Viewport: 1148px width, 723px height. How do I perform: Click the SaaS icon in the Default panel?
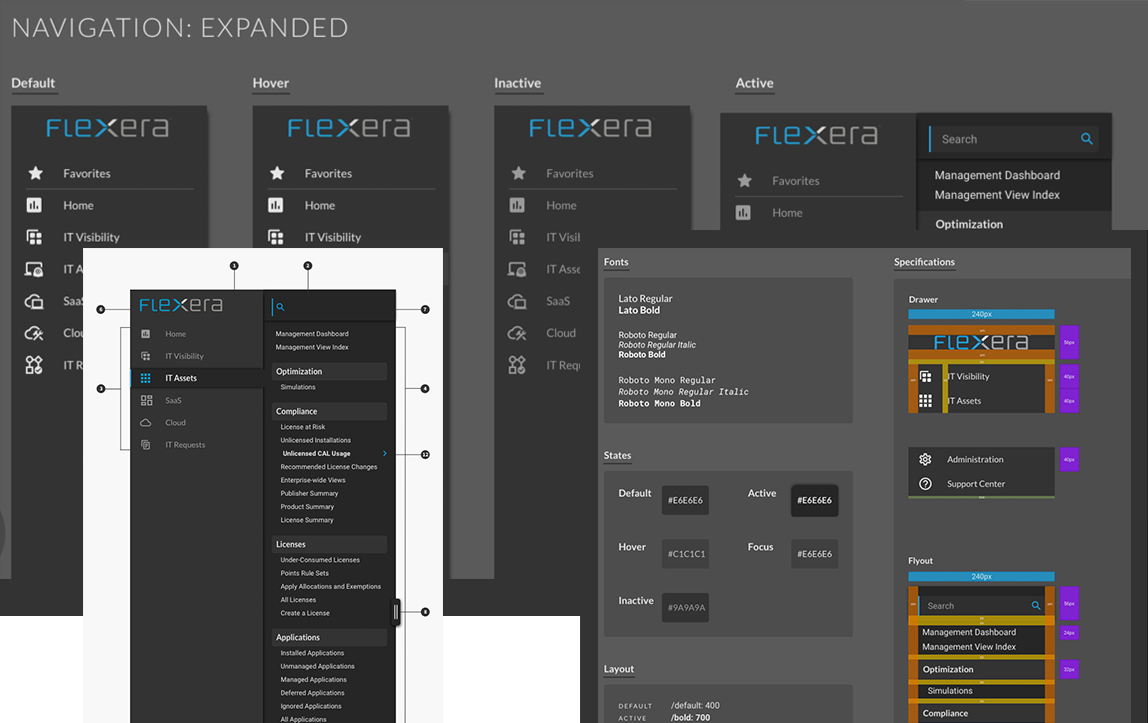(35, 301)
